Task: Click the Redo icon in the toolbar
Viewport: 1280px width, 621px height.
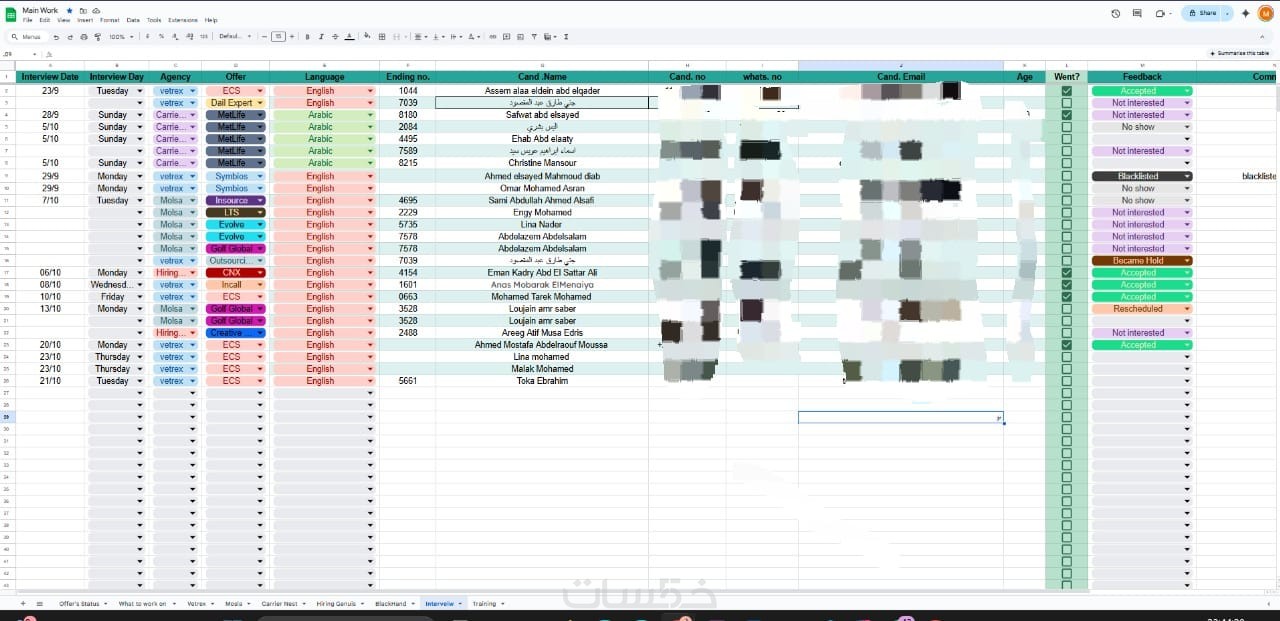Action: click(x=70, y=36)
